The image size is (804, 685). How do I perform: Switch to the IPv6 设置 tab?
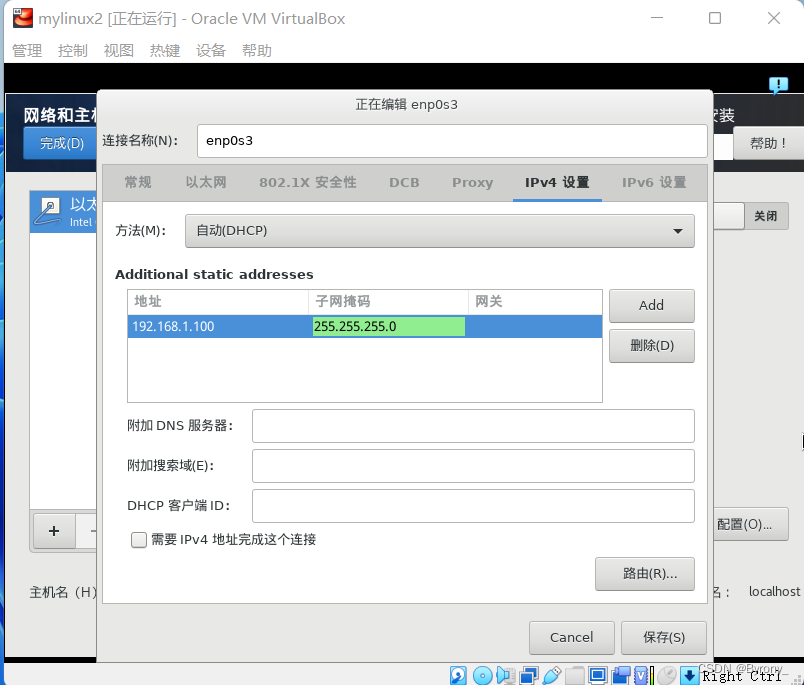(x=655, y=182)
